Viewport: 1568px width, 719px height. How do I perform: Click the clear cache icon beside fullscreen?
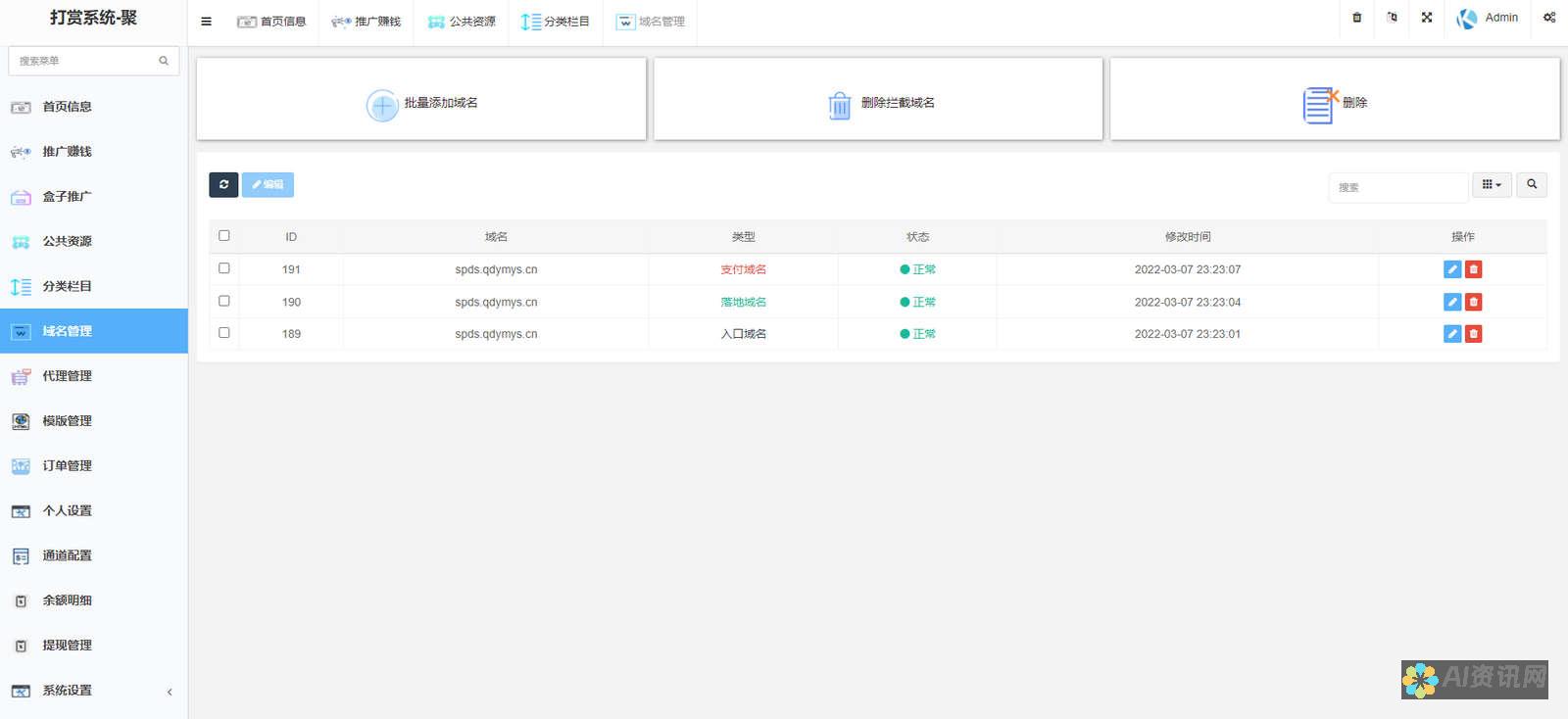(1393, 18)
